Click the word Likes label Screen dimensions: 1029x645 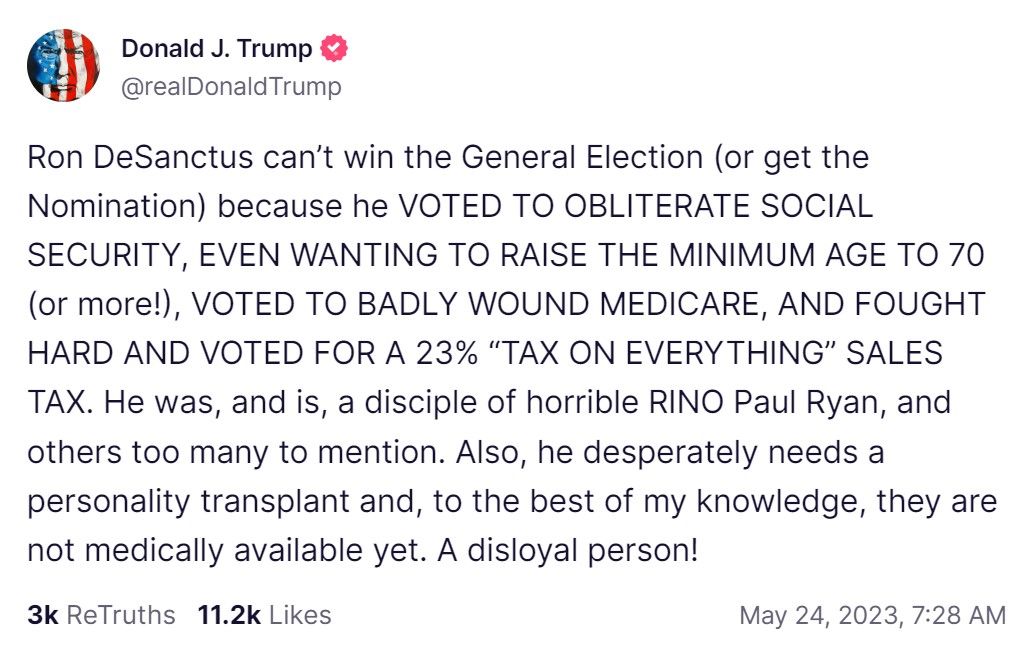(x=300, y=614)
